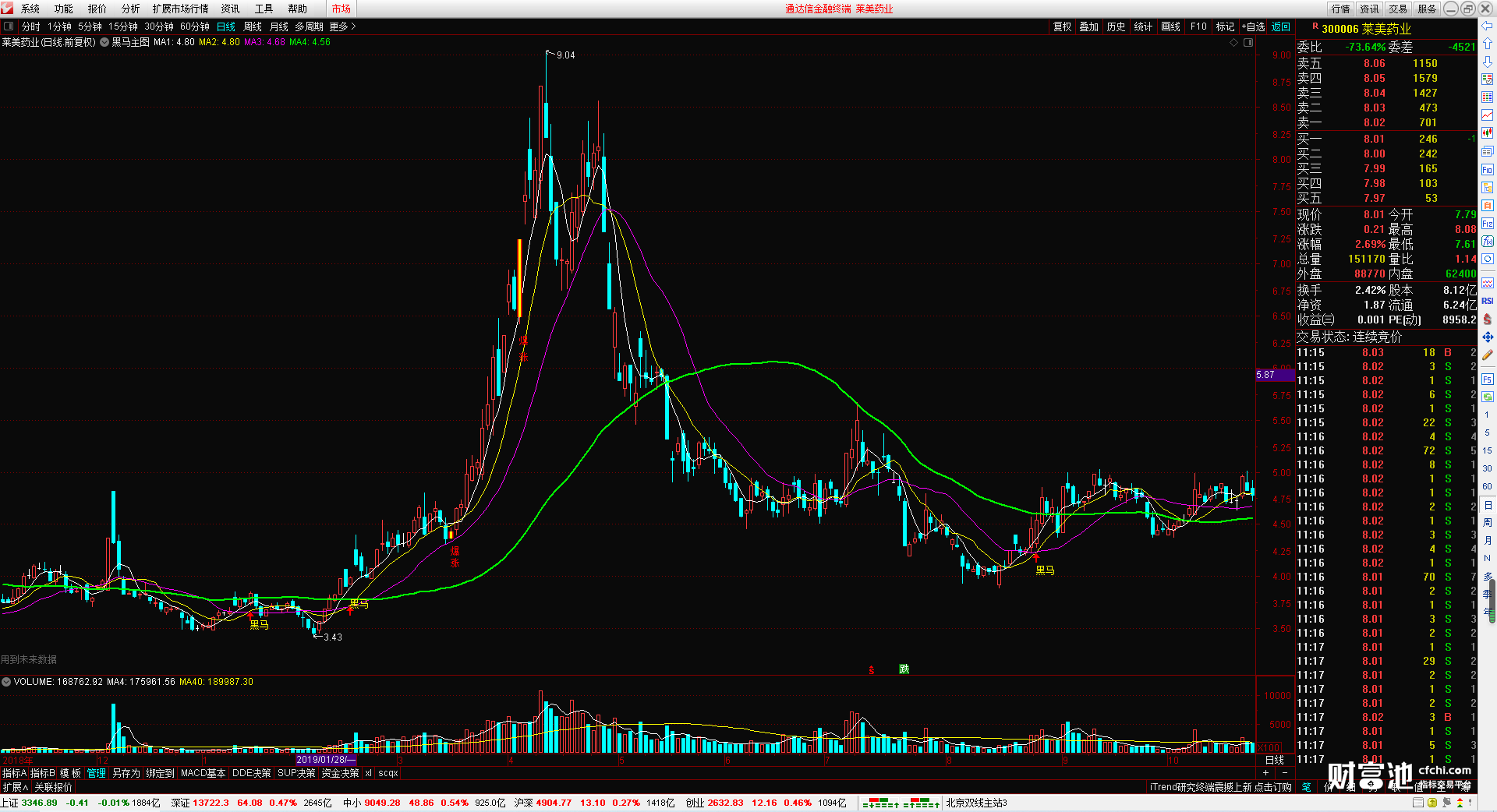Click the app logo icon at top-left

pyautogui.click(x=7, y=8)
